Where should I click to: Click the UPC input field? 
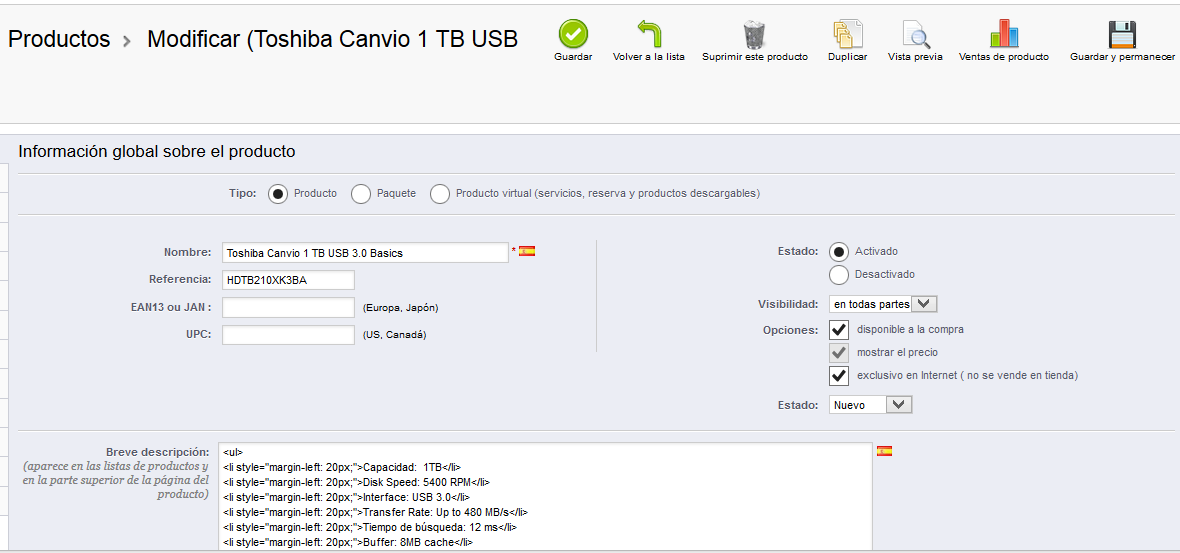[288, 335]
